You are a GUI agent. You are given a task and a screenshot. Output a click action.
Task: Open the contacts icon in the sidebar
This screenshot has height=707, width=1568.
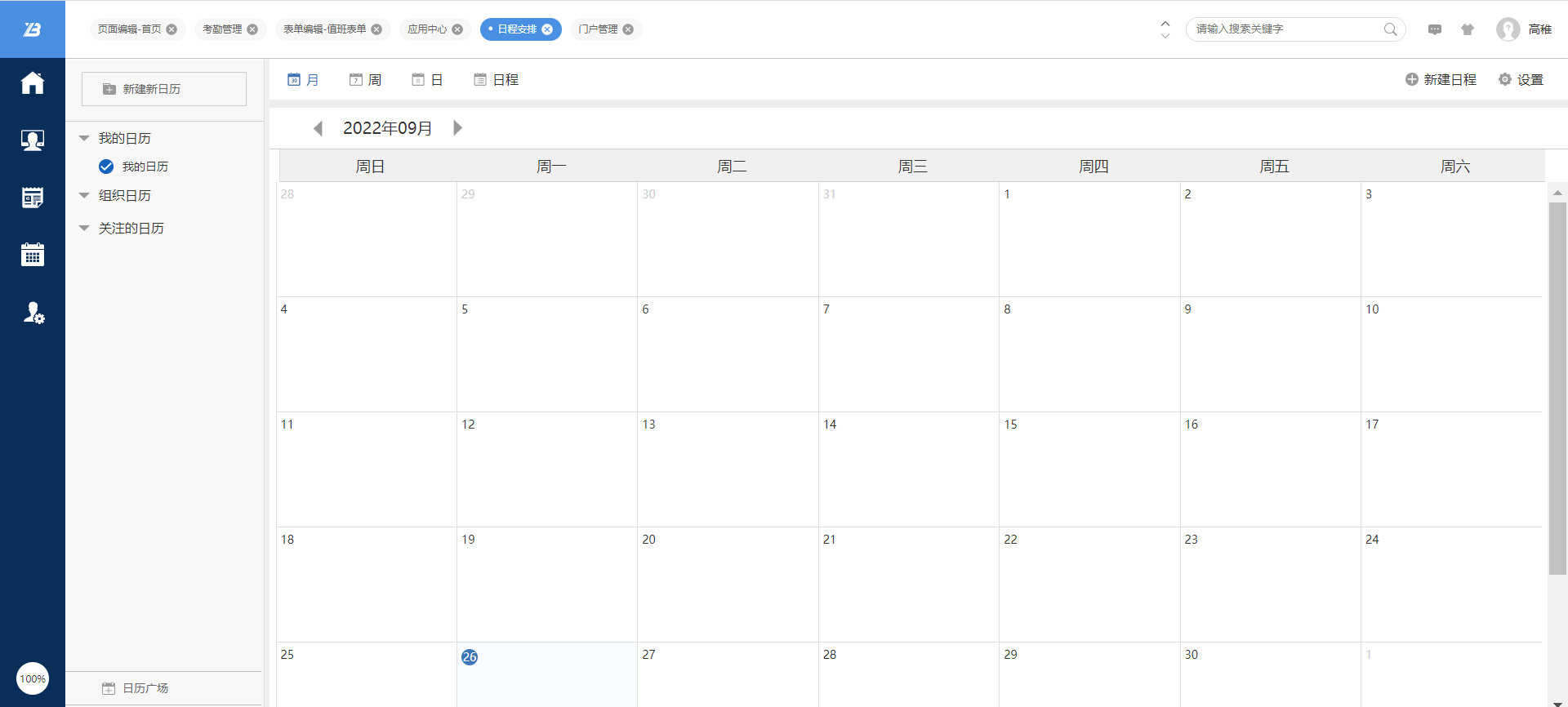tap(33, 140)
